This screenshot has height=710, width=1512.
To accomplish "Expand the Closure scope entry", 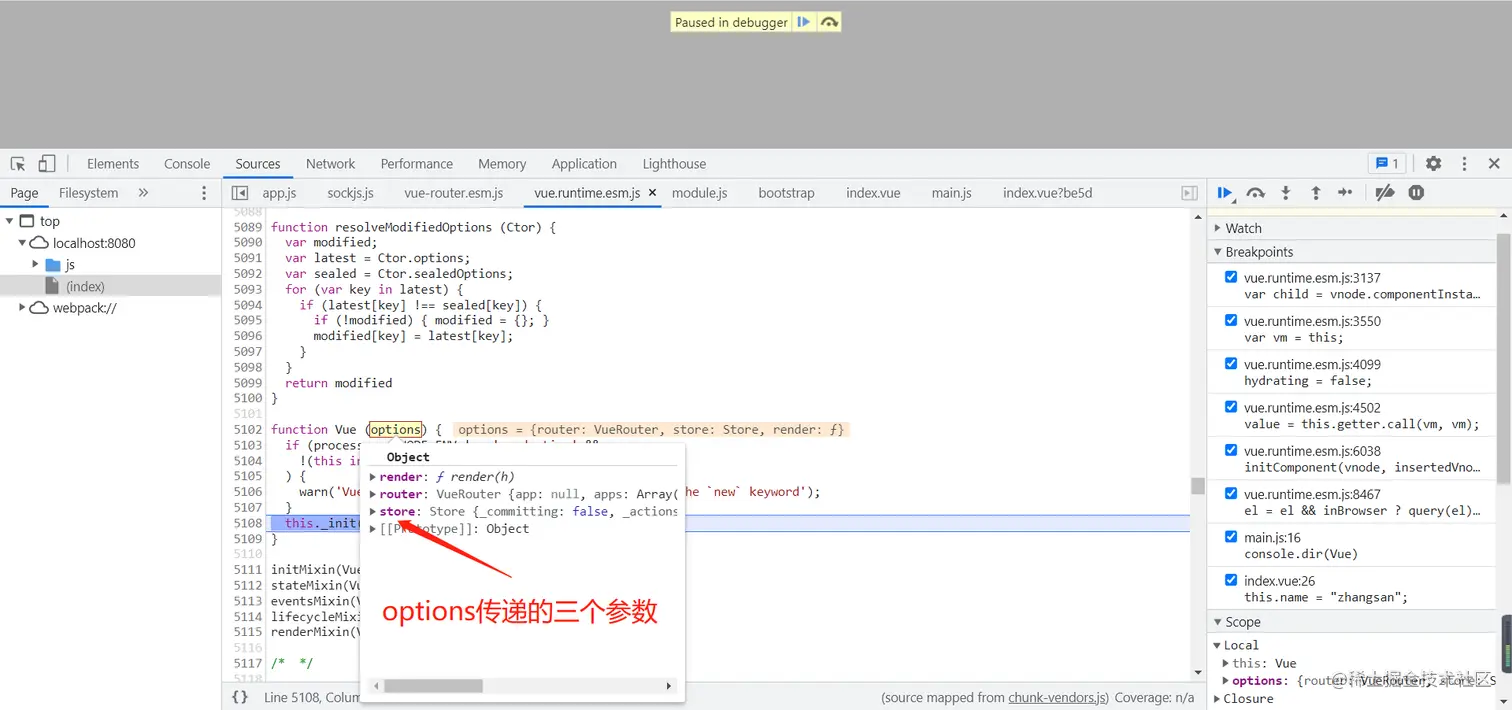I will (1217, 698).
